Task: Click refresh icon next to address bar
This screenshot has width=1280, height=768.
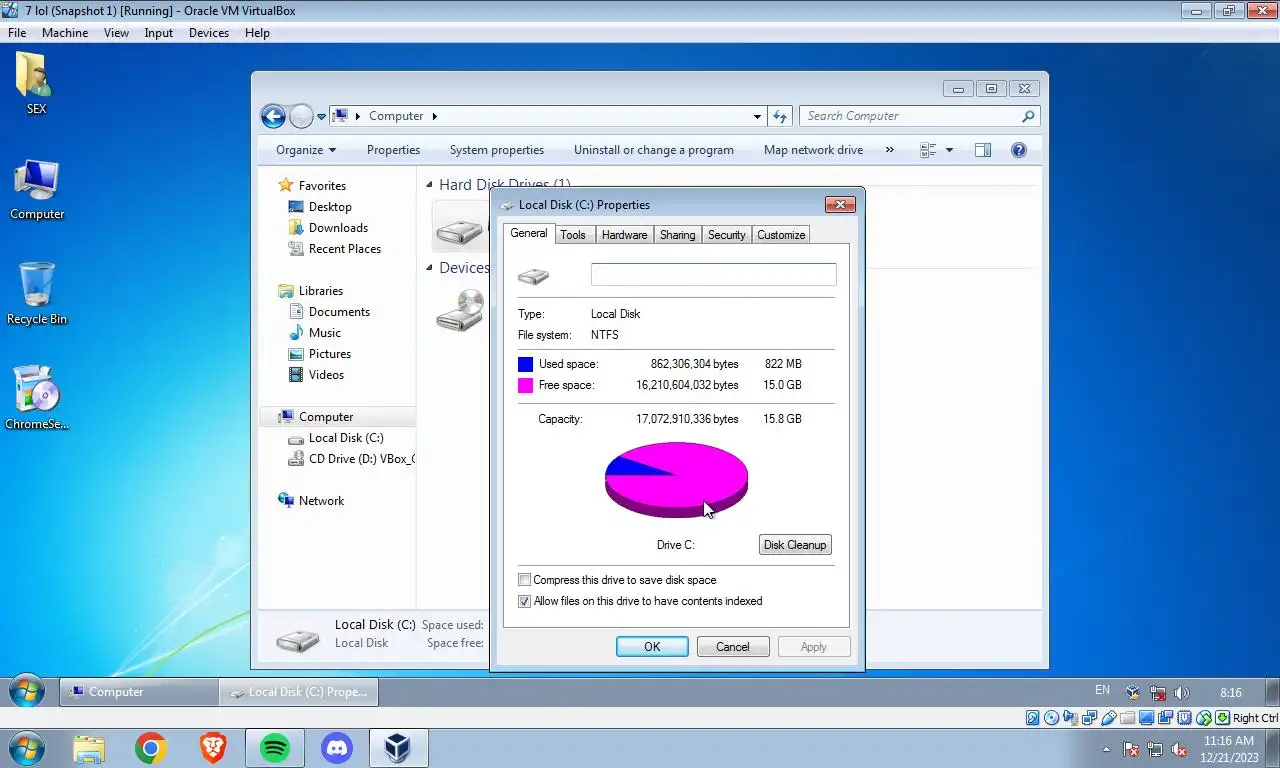Action: pos(781,116)
